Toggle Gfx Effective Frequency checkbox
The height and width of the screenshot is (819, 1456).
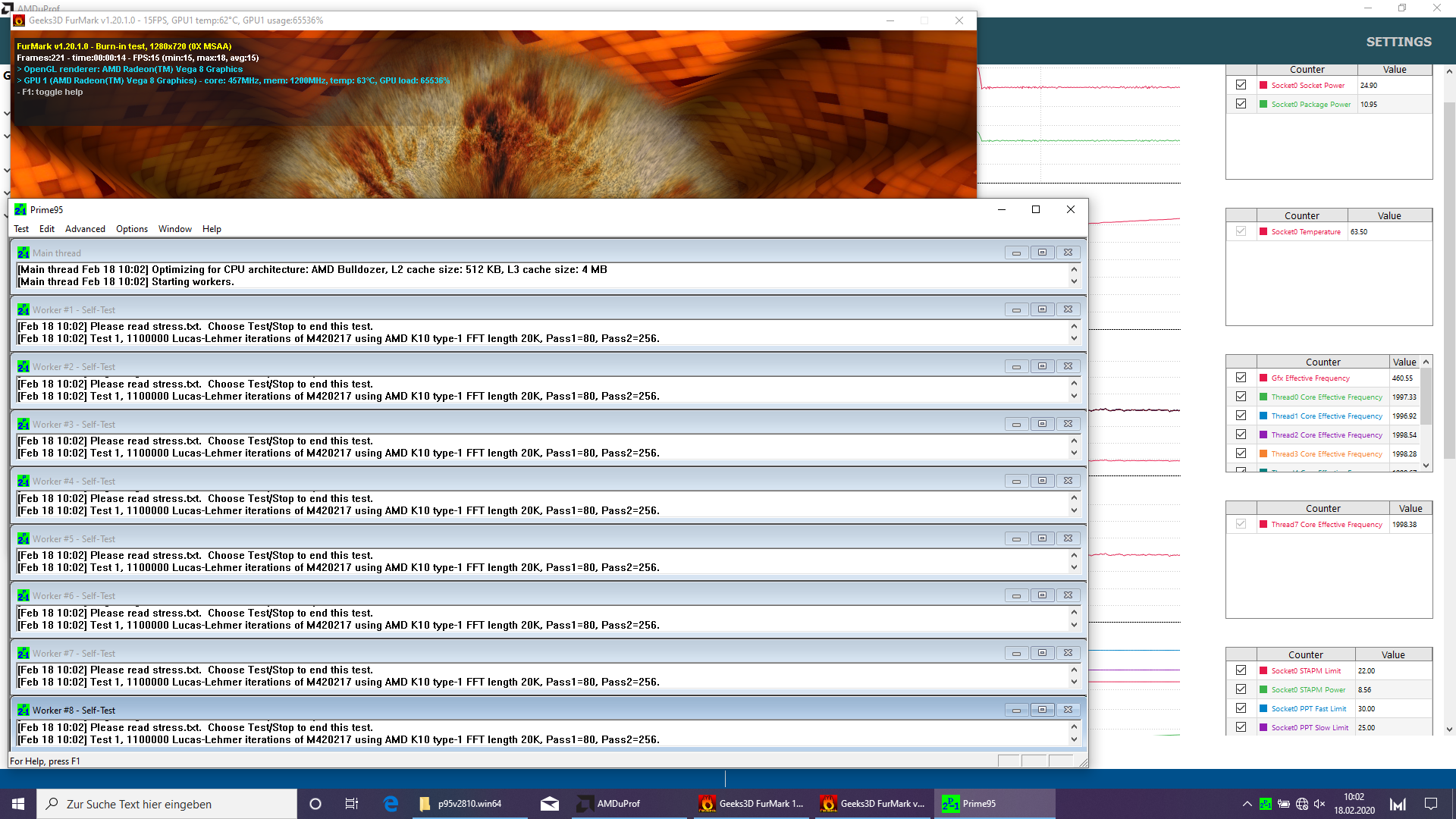pos(1241,378)
